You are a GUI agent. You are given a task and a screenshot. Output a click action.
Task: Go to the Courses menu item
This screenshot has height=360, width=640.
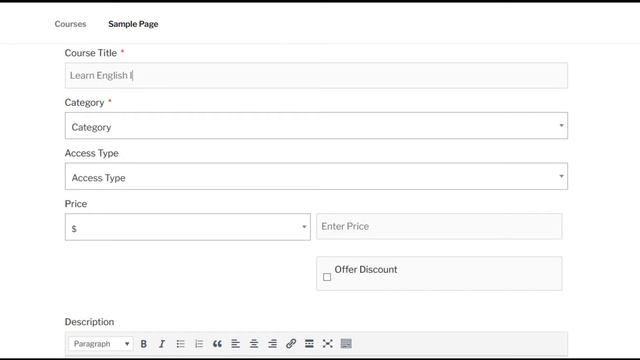70,24
